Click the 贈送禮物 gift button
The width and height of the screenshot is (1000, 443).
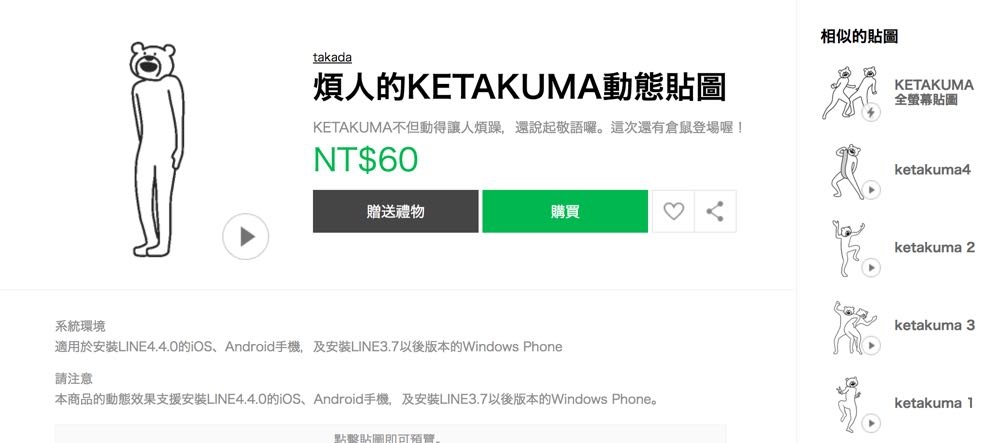[x=395, y=211]
